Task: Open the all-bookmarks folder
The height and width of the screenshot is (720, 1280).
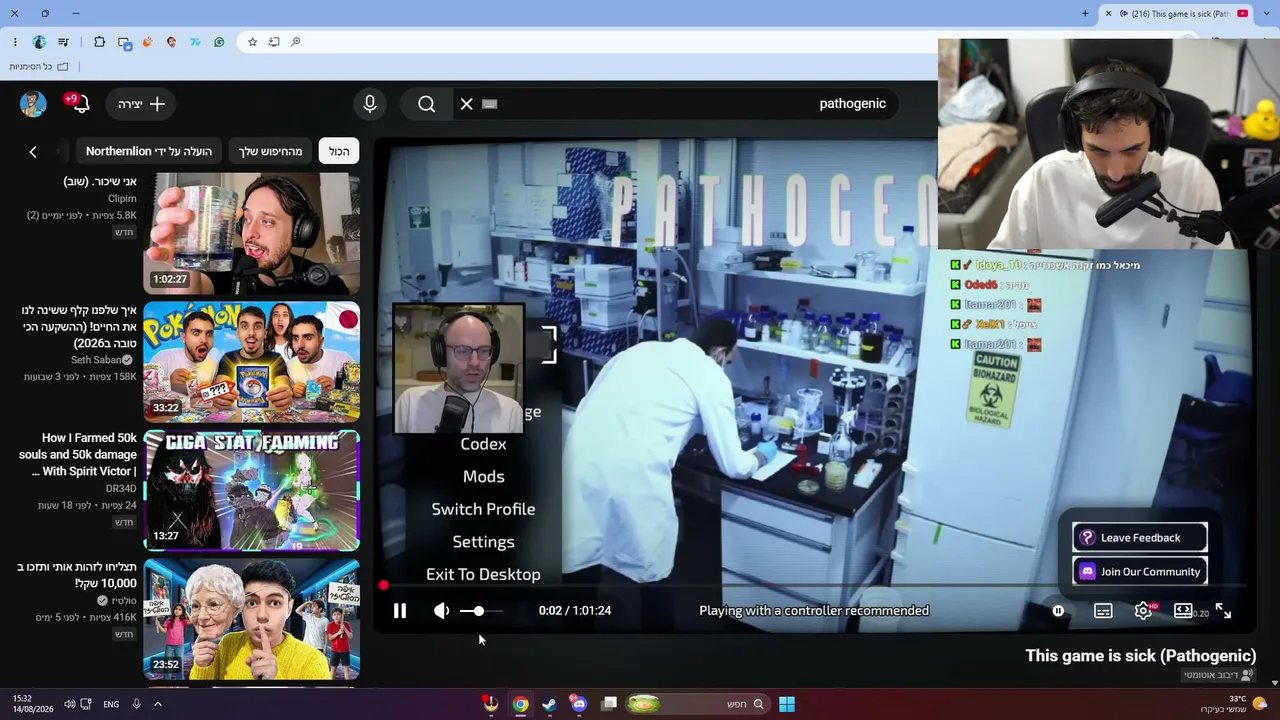Action: tap(39, 67)
